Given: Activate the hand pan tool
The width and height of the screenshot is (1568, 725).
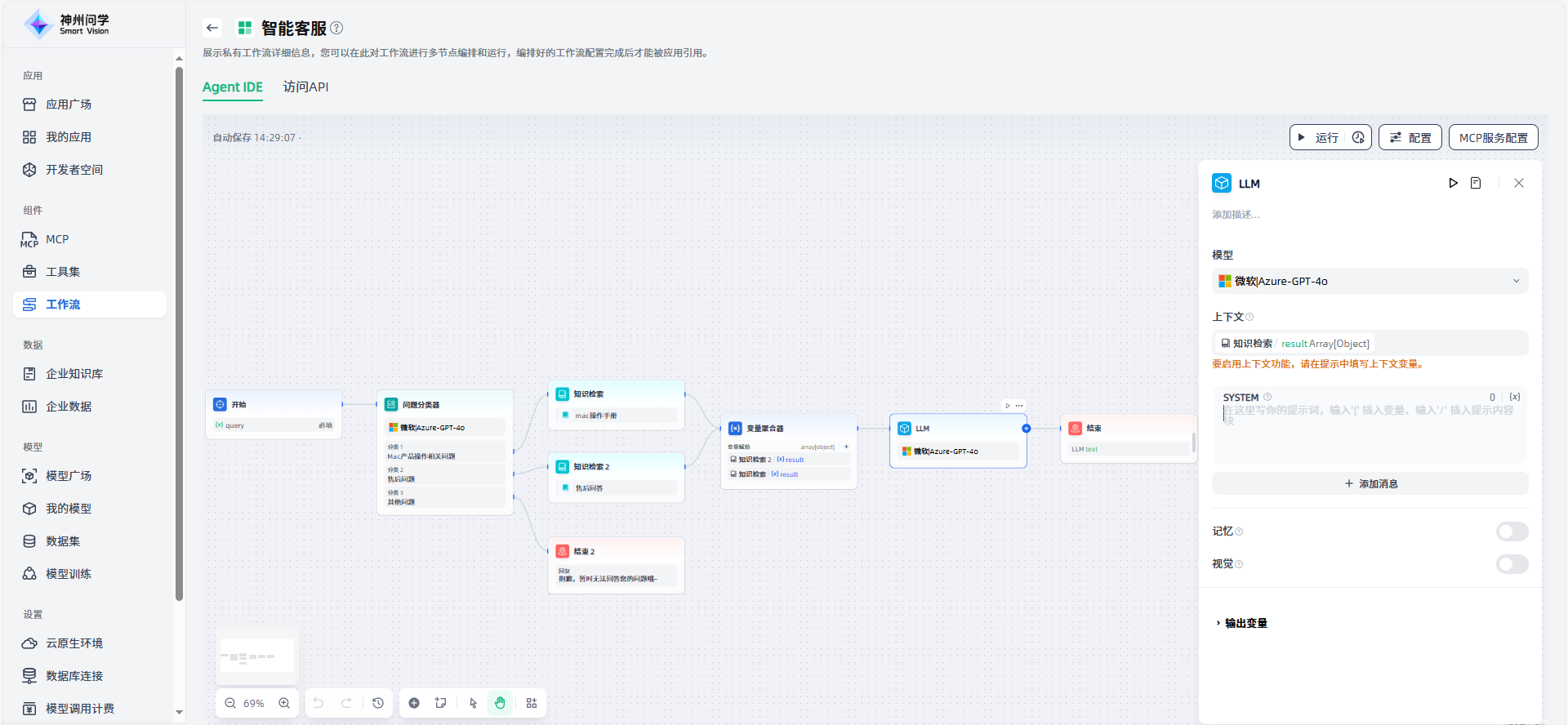Looking at the screenshot, I should (x=500, y=703).
